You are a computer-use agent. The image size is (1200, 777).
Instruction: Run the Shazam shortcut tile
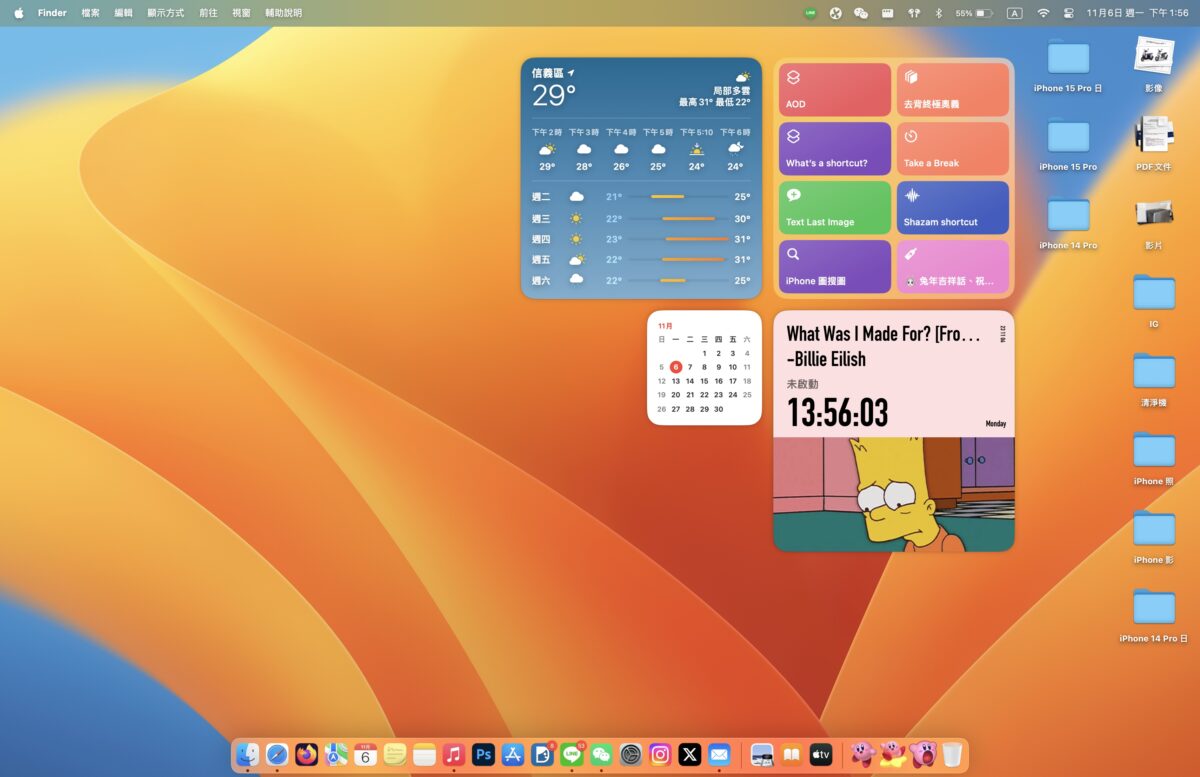click(x=953, y=208)
